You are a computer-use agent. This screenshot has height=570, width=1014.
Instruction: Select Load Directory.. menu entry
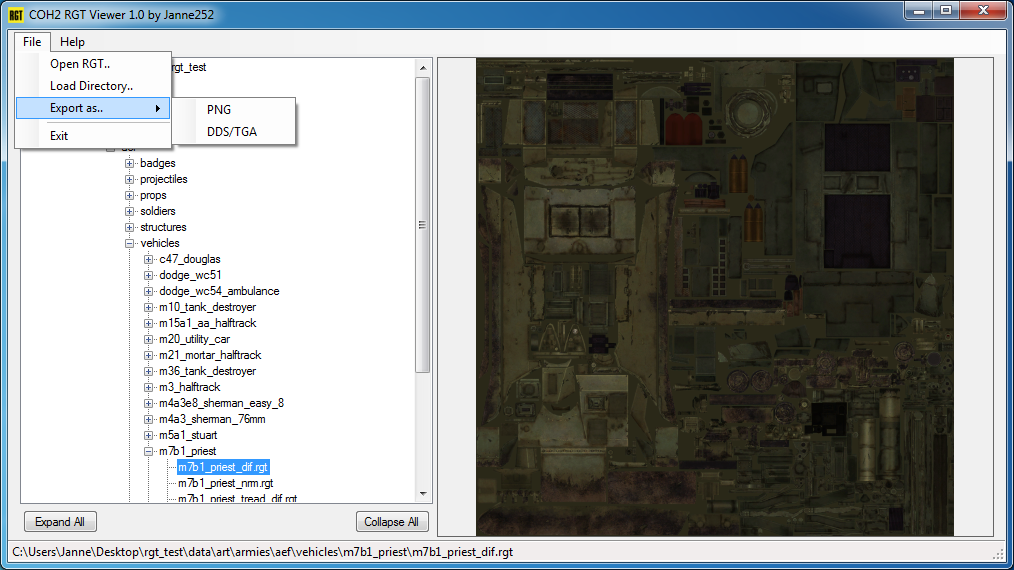pos(94,85)
